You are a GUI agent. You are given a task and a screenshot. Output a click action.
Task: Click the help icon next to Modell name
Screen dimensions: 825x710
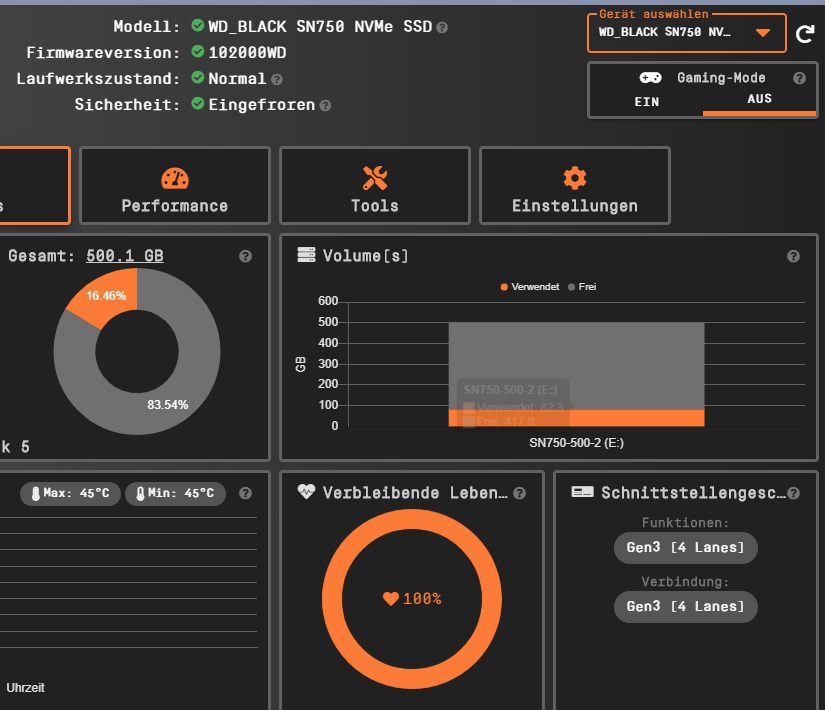[442, 27]
